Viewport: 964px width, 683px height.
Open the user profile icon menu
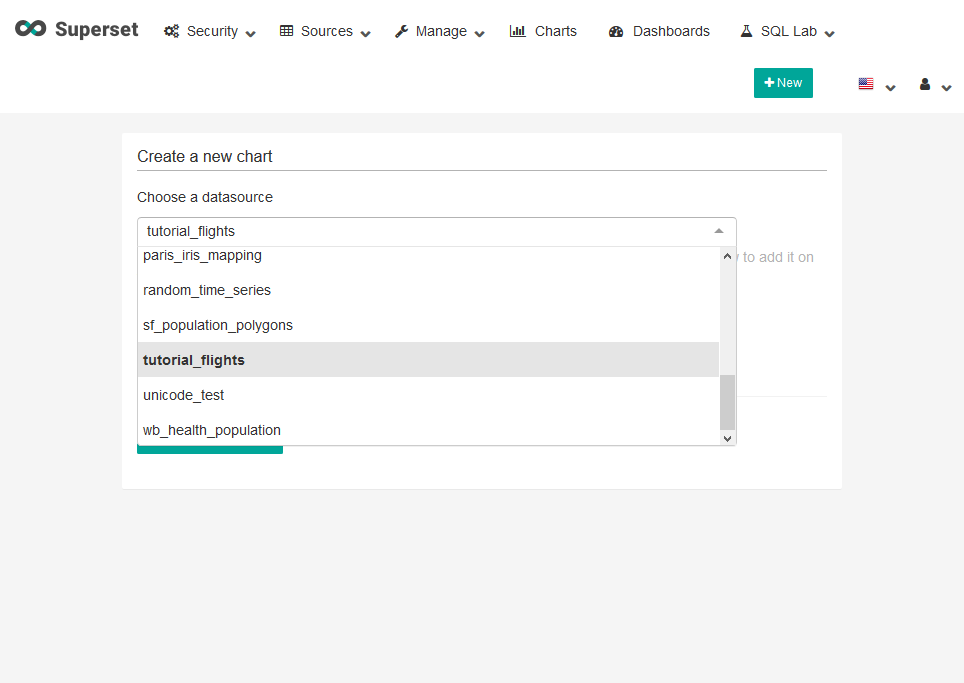935,85
